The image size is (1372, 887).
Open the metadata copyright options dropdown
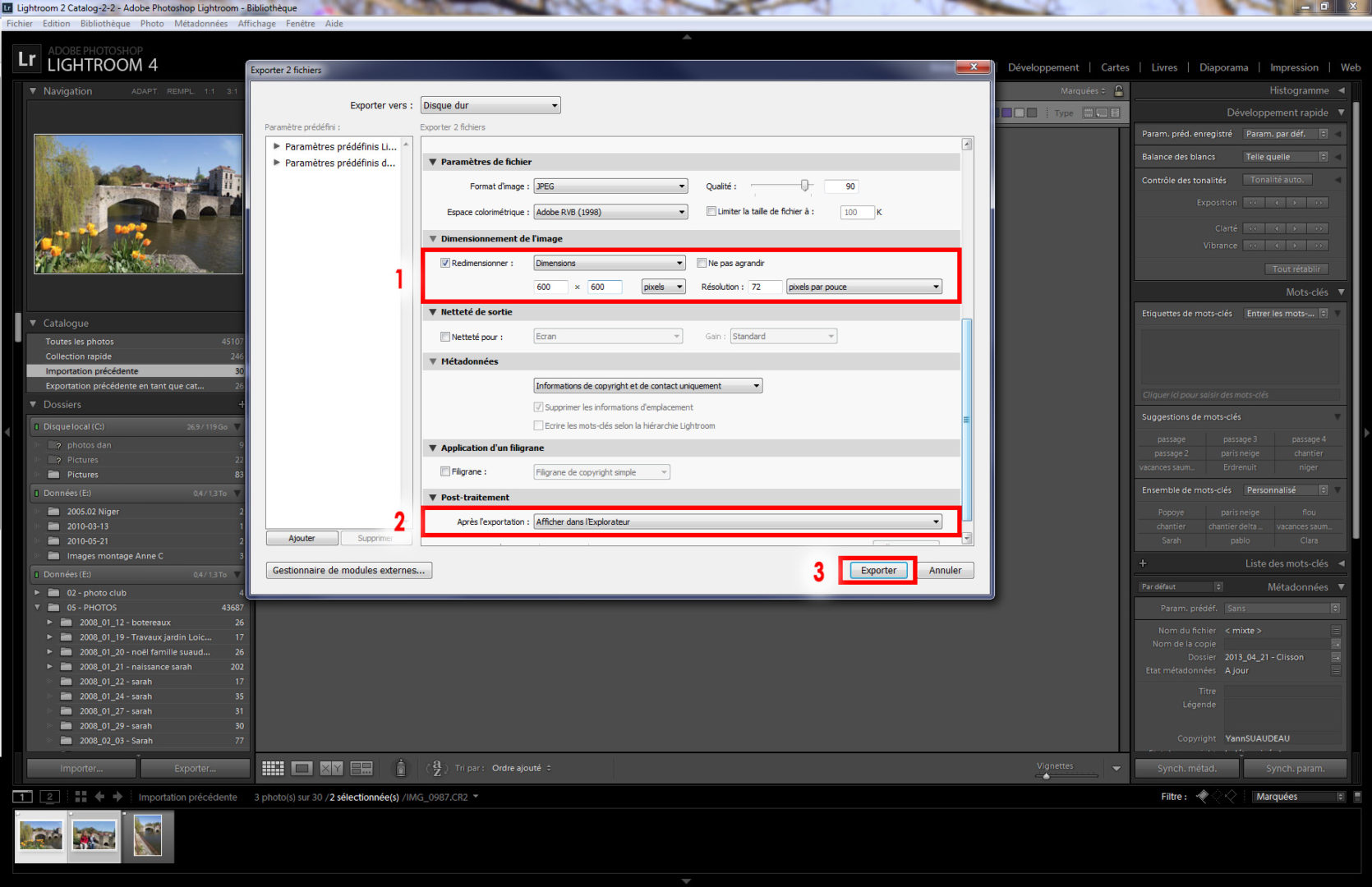(x=647, y=386)
